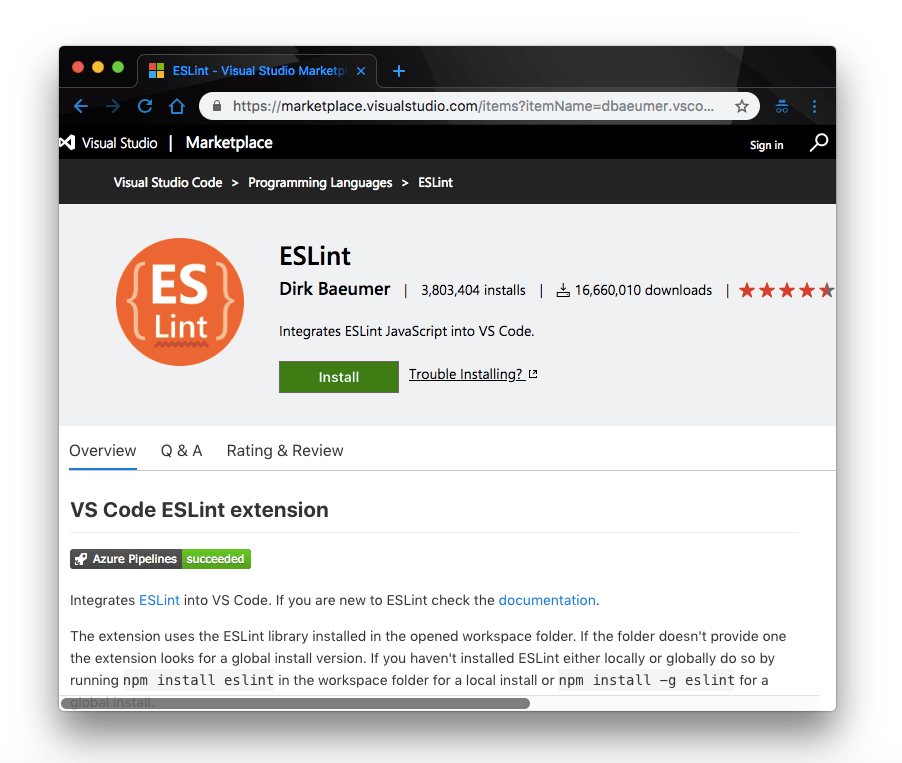Click the external link icon after Trouble Installing
Screen dimensions: 902x763
(533, 374)
